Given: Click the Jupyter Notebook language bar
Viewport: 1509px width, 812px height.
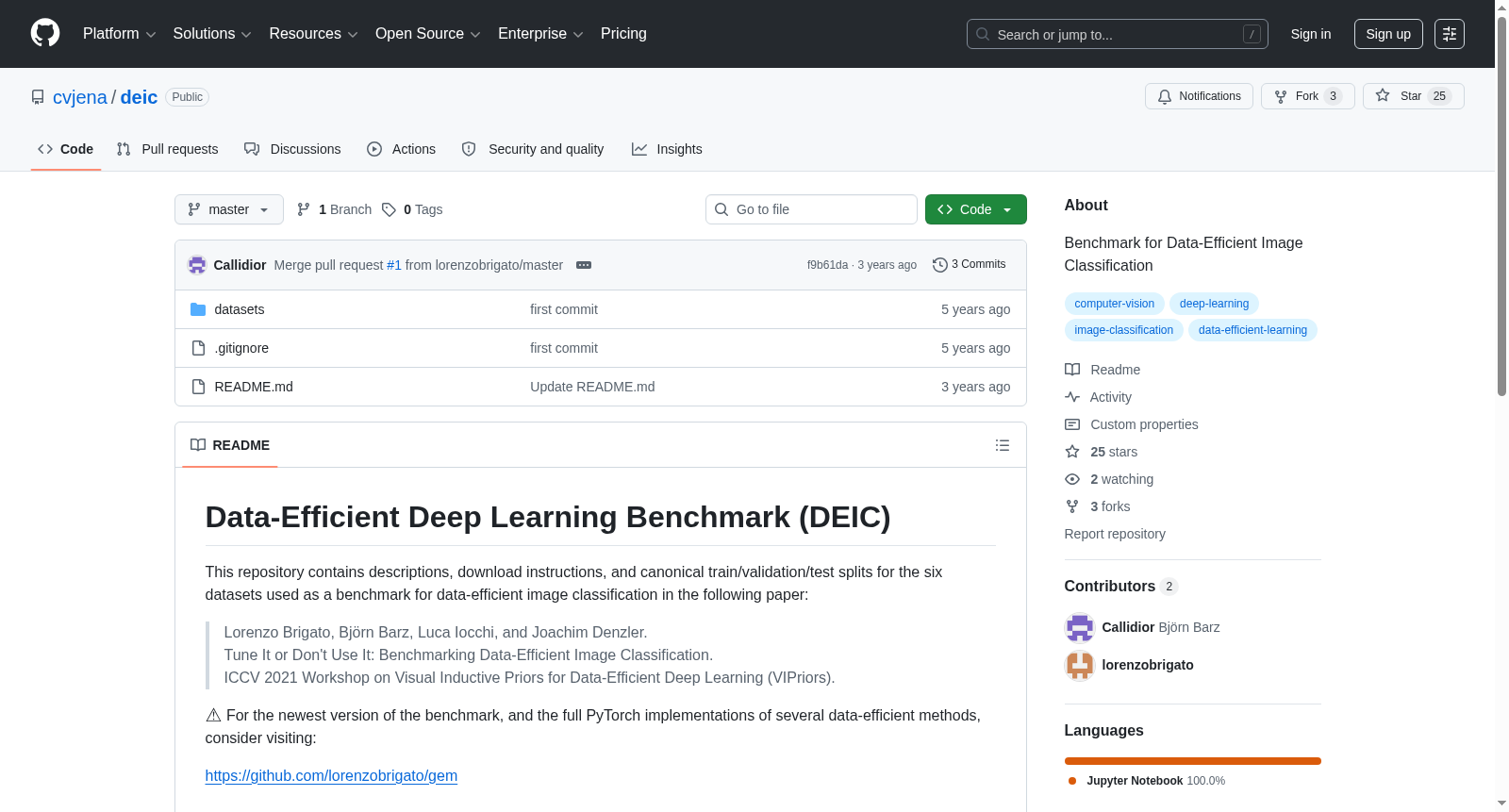Looking at the screenshot, I should click(x=1193, y=761).
